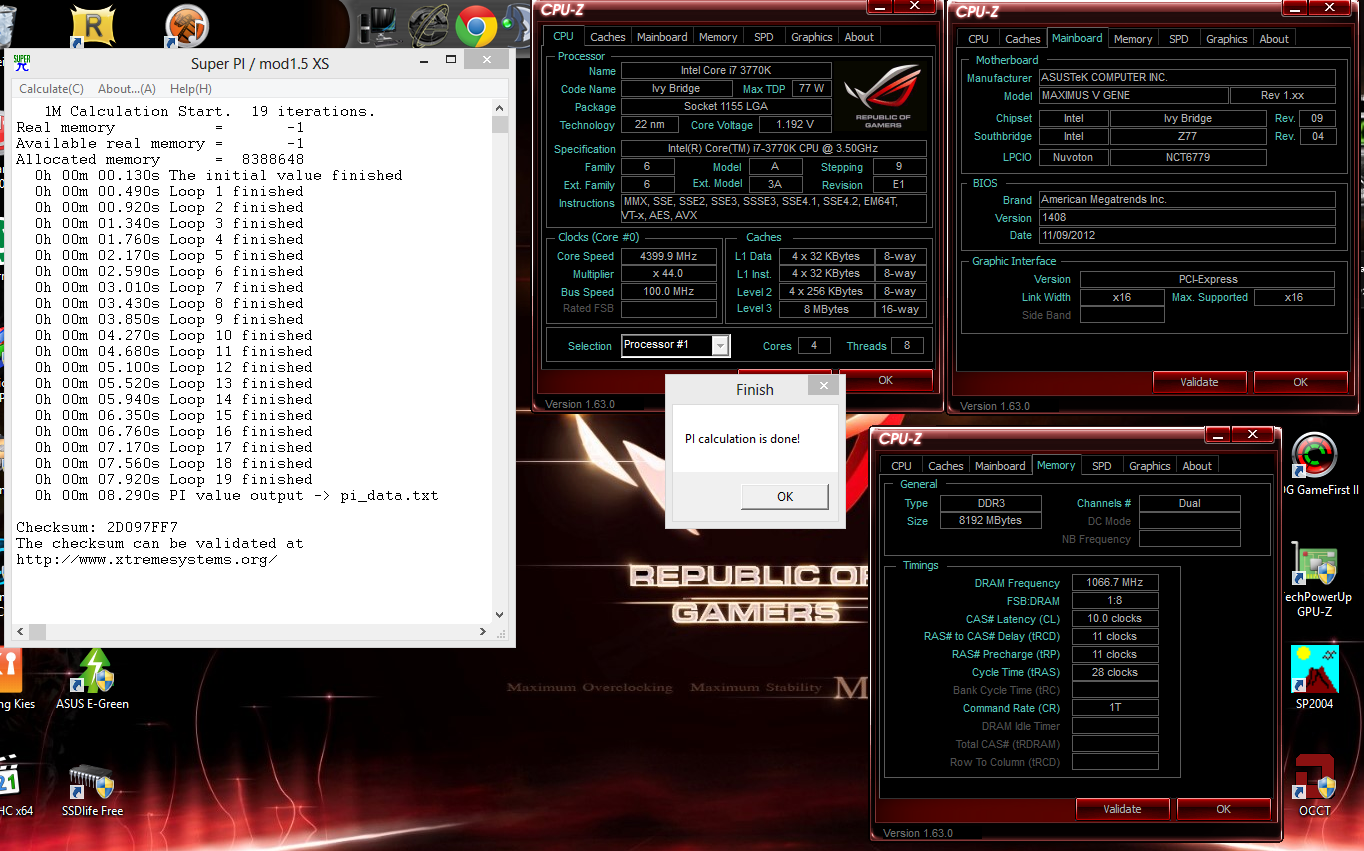
Task: Close the Finish dialog with X
Action: (824, 385)
